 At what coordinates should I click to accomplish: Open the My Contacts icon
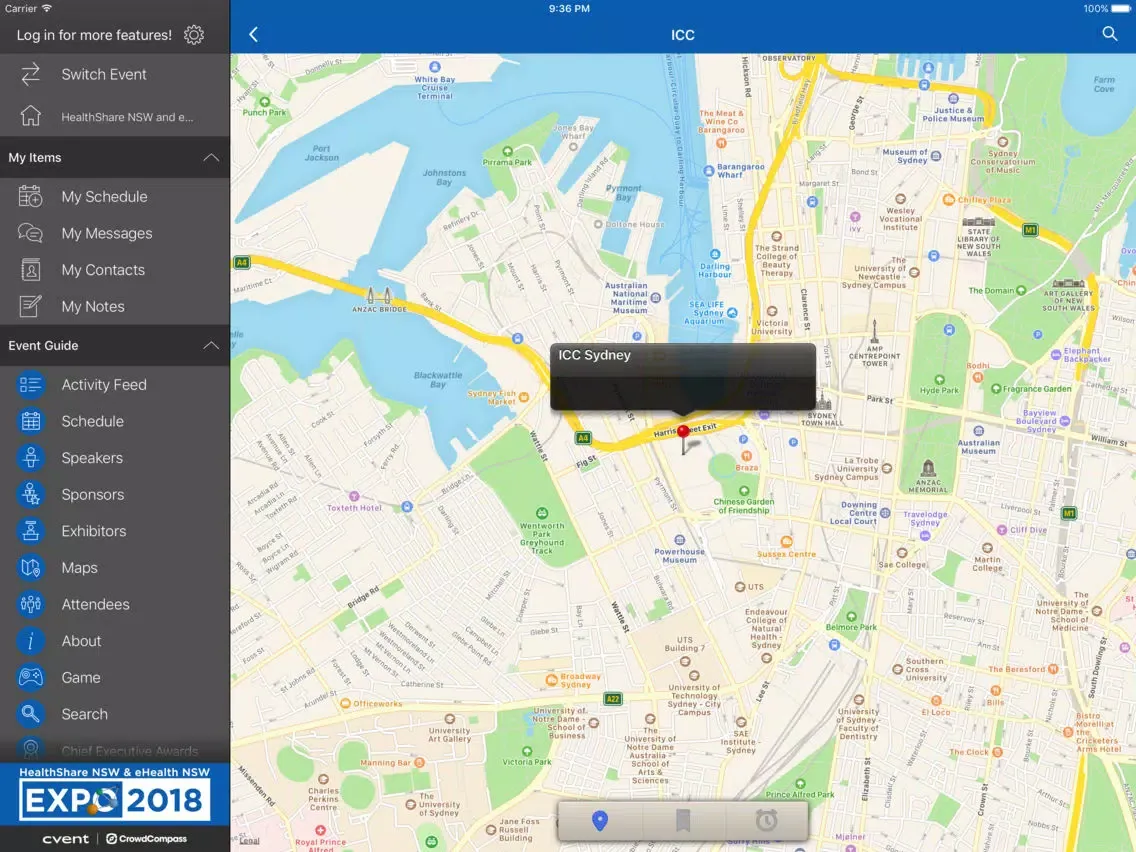[30, 270]
